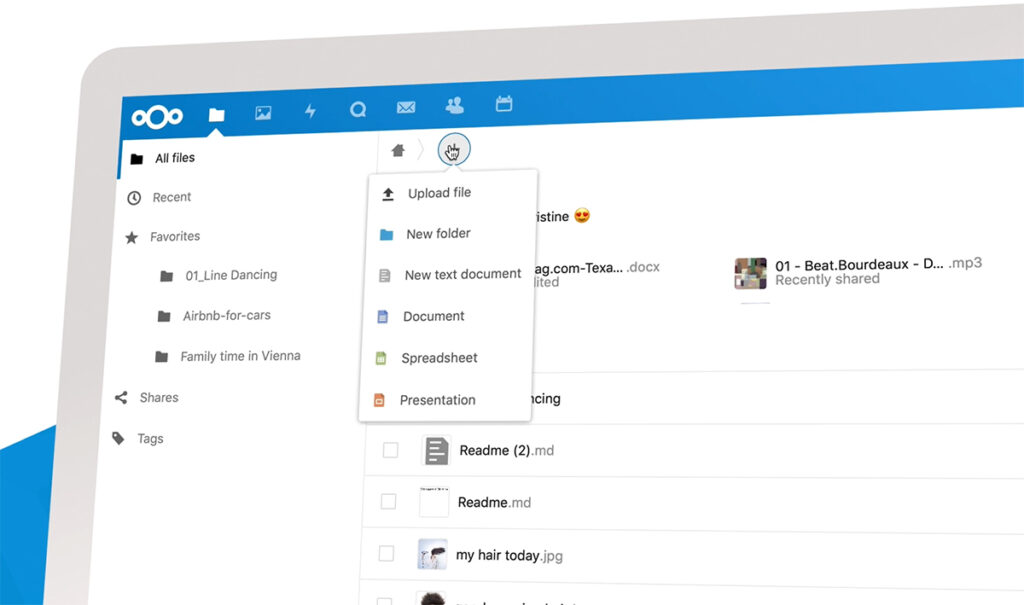1024x605 pixels.
Task: Toggle the new file plus dropdown
Action: (453, 150)
